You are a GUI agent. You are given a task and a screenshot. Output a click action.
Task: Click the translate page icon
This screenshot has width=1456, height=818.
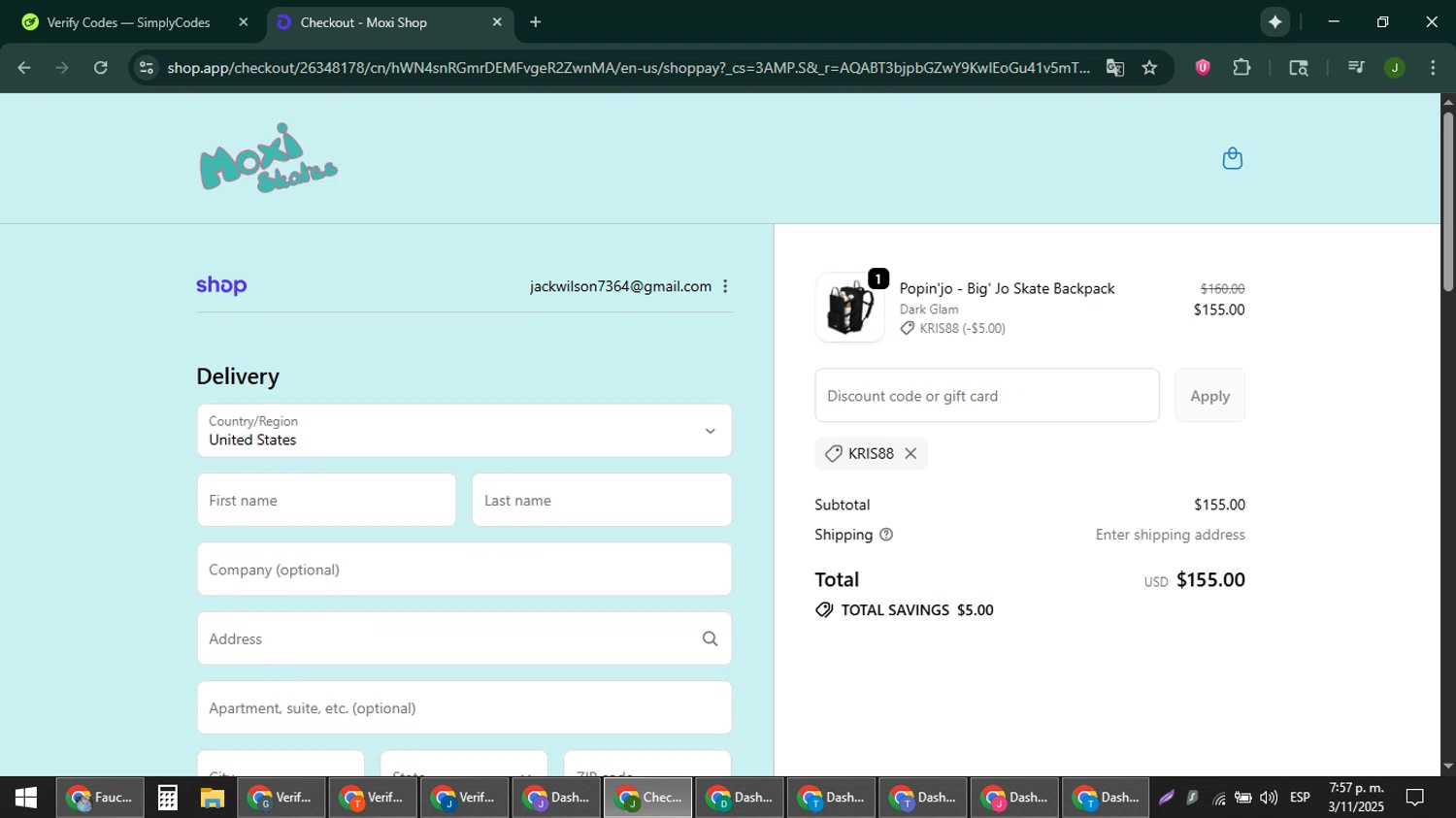point(1115,67)
